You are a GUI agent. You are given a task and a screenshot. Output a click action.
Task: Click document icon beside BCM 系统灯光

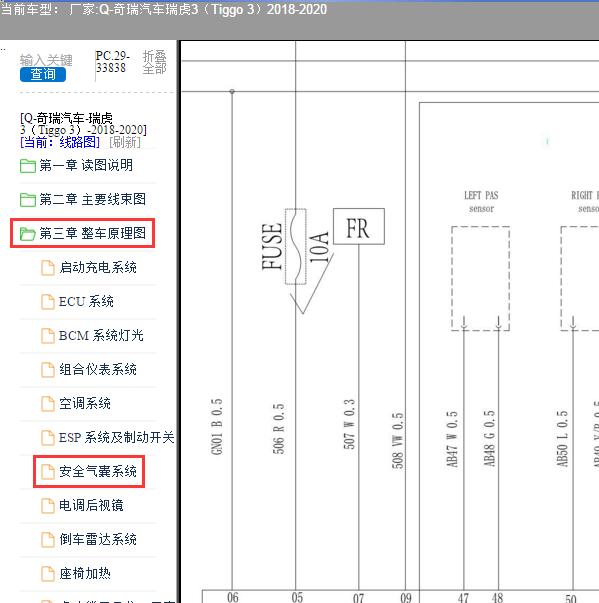click(48, 335)
